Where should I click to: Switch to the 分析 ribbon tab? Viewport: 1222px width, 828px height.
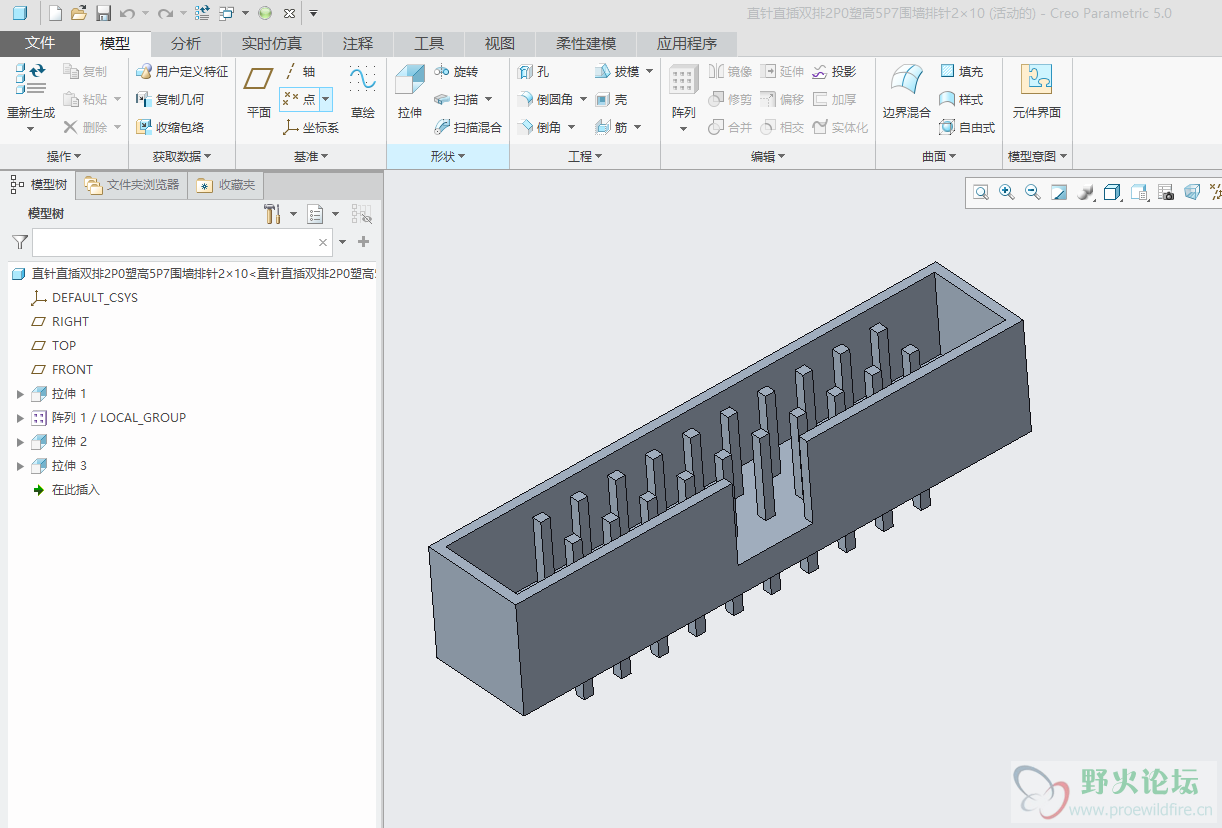pyautogui.click(x=186, y=43)
